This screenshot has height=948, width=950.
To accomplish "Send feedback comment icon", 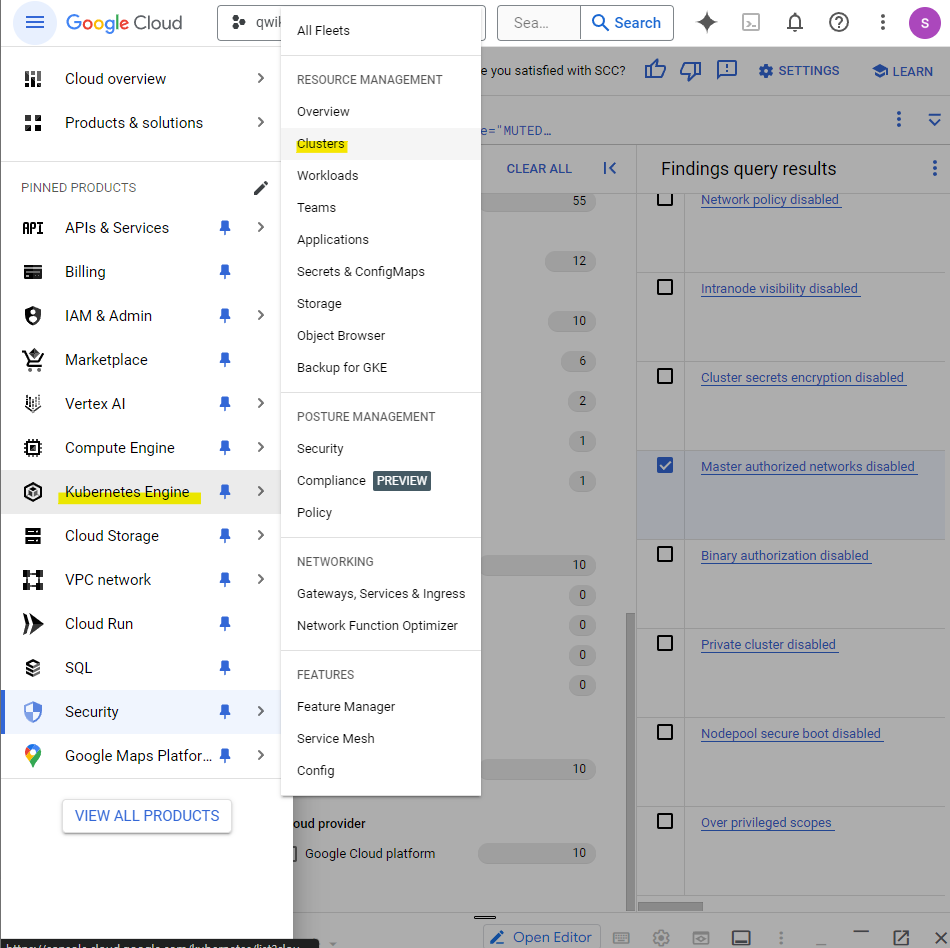I will click(x=726, y=70).
